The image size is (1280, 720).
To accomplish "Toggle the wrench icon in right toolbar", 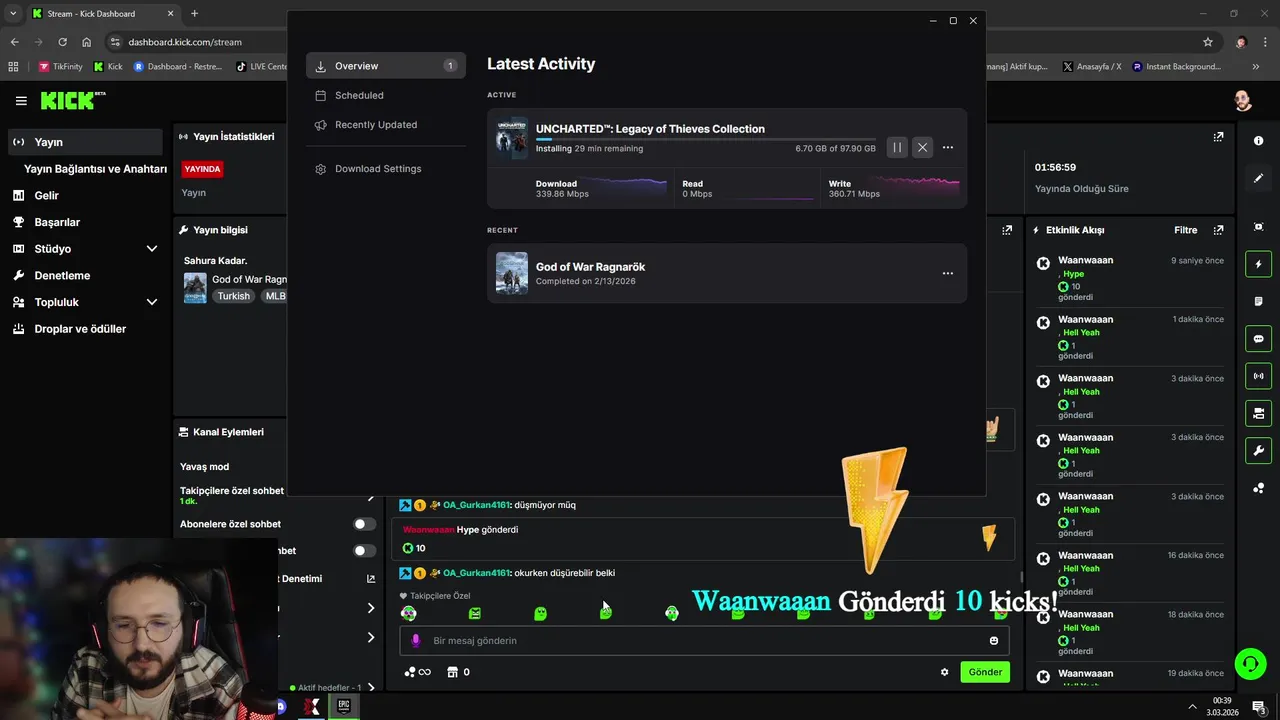I will (1258, 451).
